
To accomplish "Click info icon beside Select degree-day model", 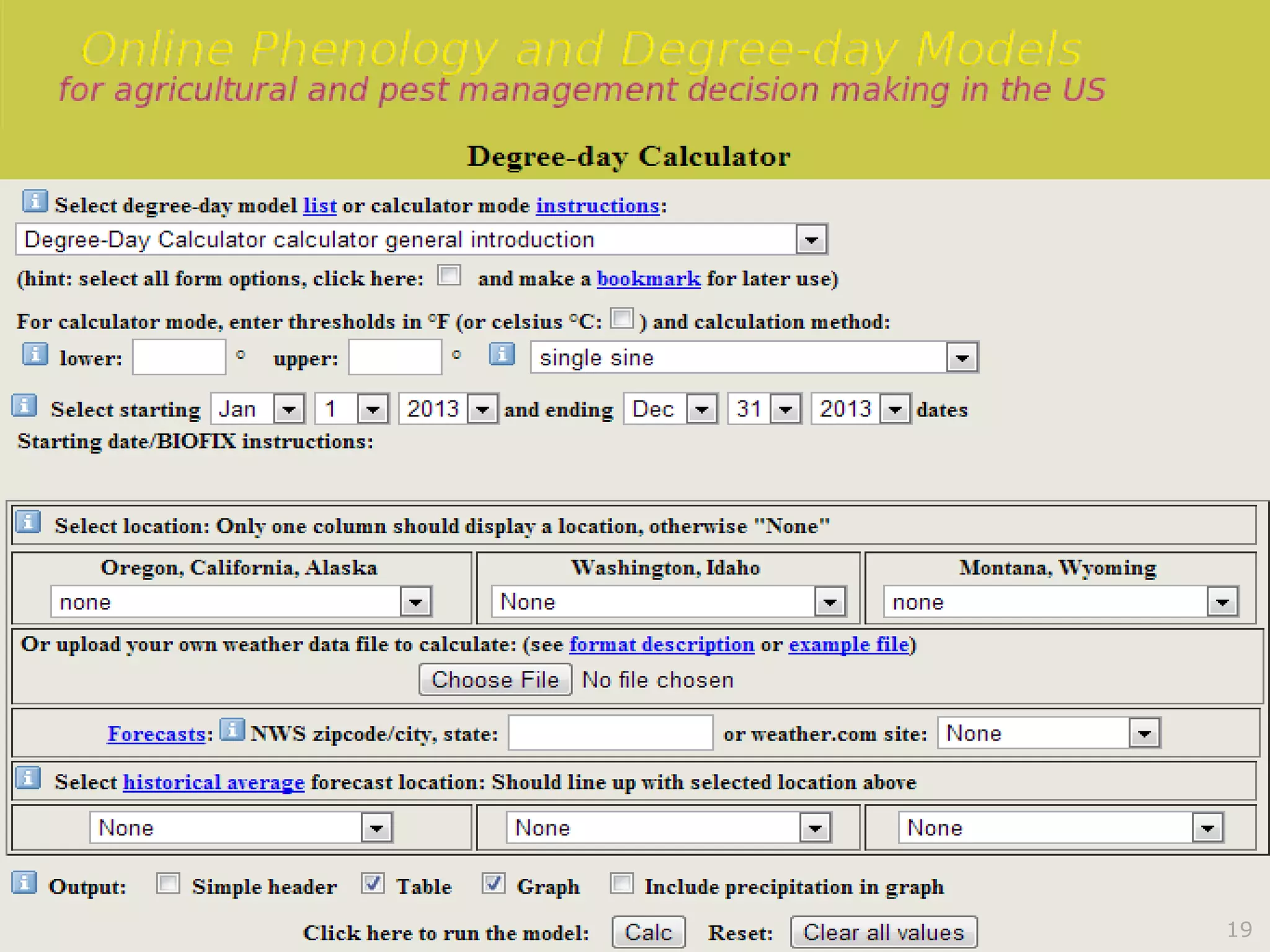I will click(35, 201).
